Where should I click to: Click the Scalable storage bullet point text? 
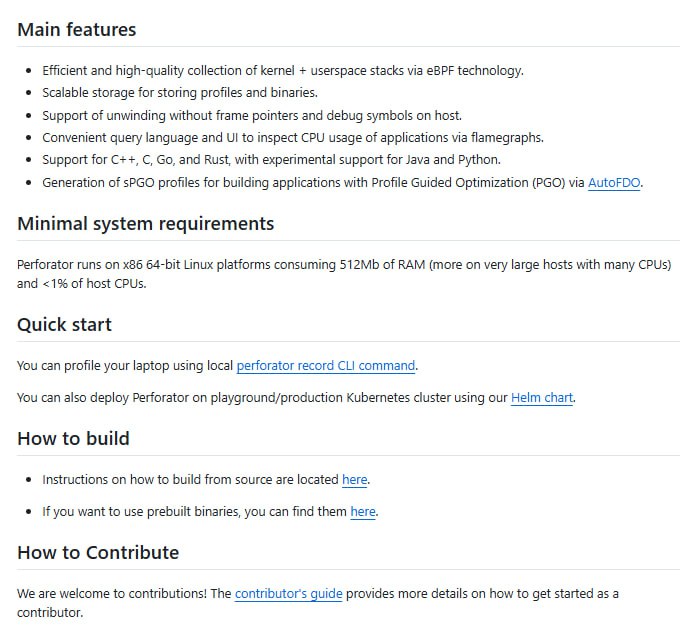point(179,93)
